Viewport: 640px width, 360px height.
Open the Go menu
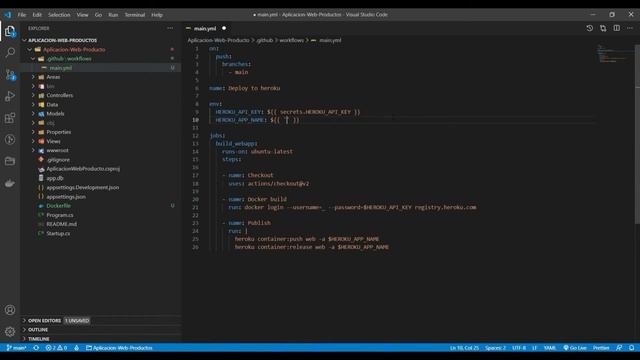pyautogui.click(x=98, y=15)
